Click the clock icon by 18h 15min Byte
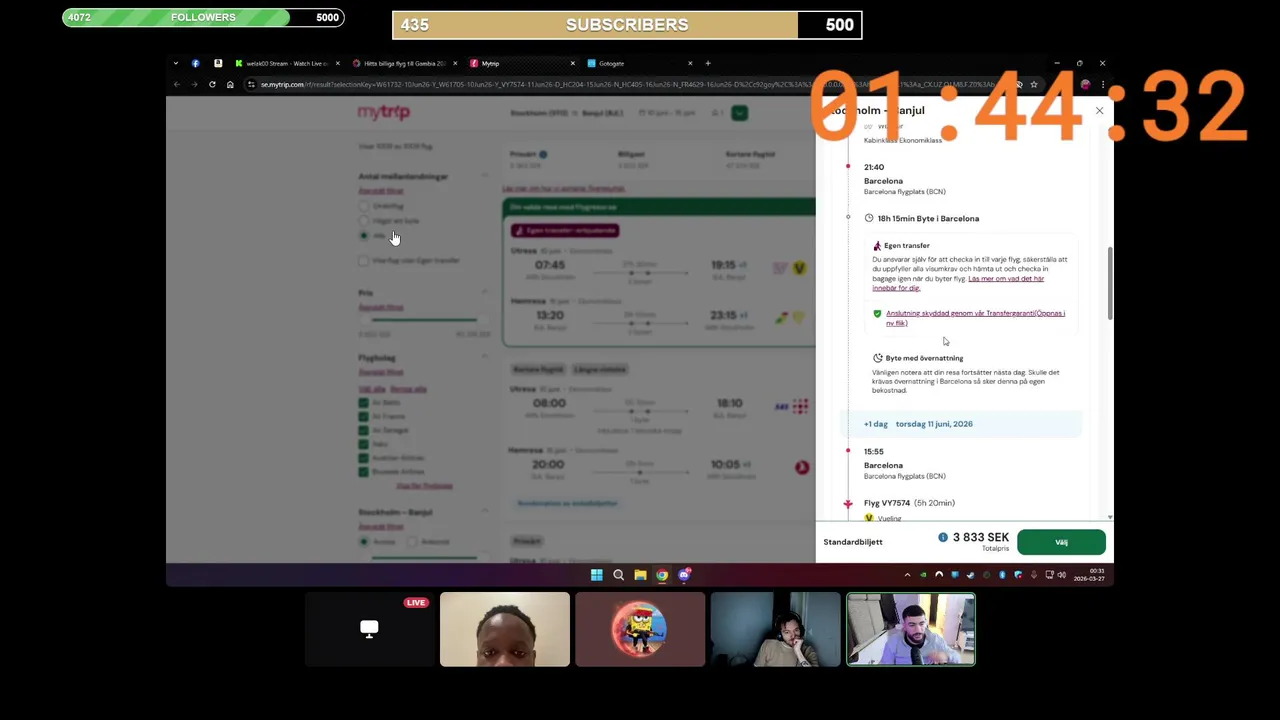The height and width of the screenshot is (720, 1280). click(x=869, y=218)
